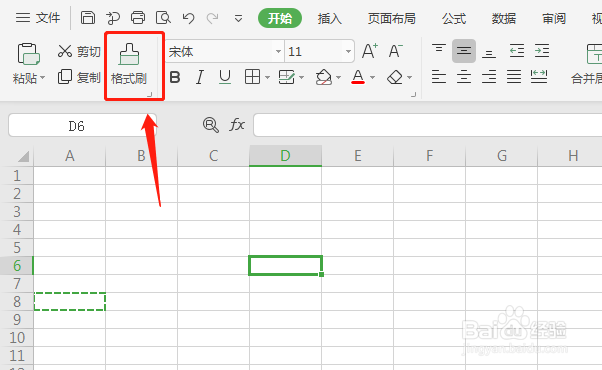Click the 合并居中 merge icon
This screenshot has width=602, height=370.
(594, 54)
